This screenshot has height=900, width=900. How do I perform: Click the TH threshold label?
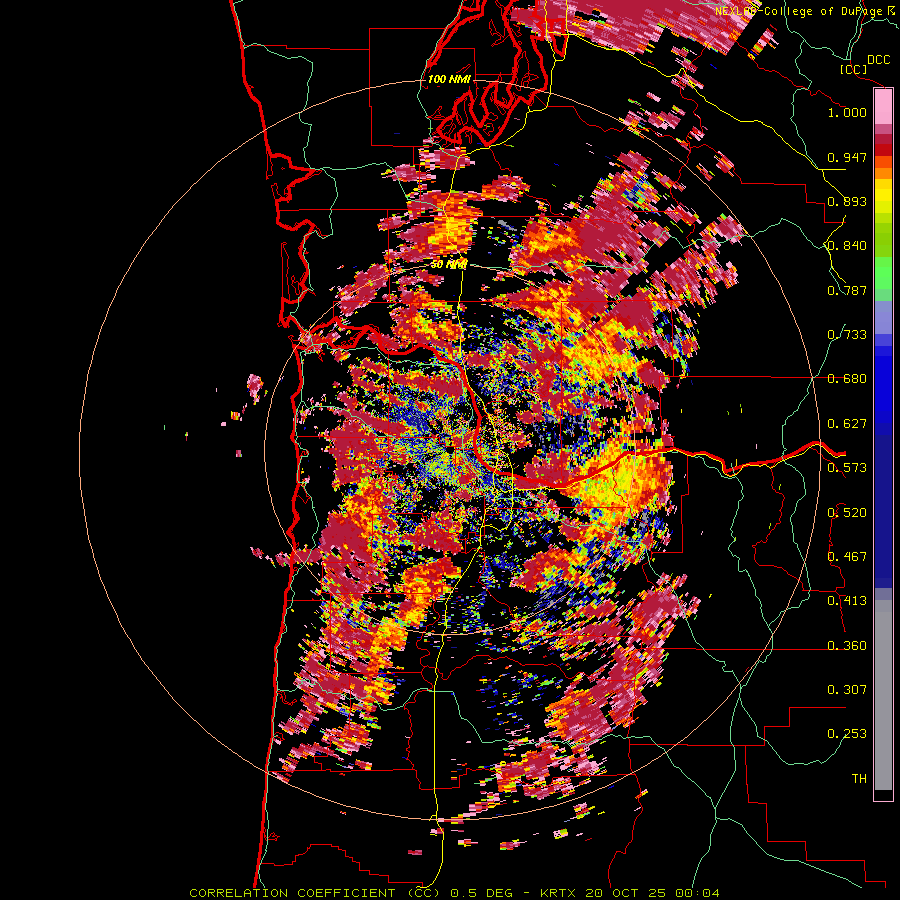(859, 779)
